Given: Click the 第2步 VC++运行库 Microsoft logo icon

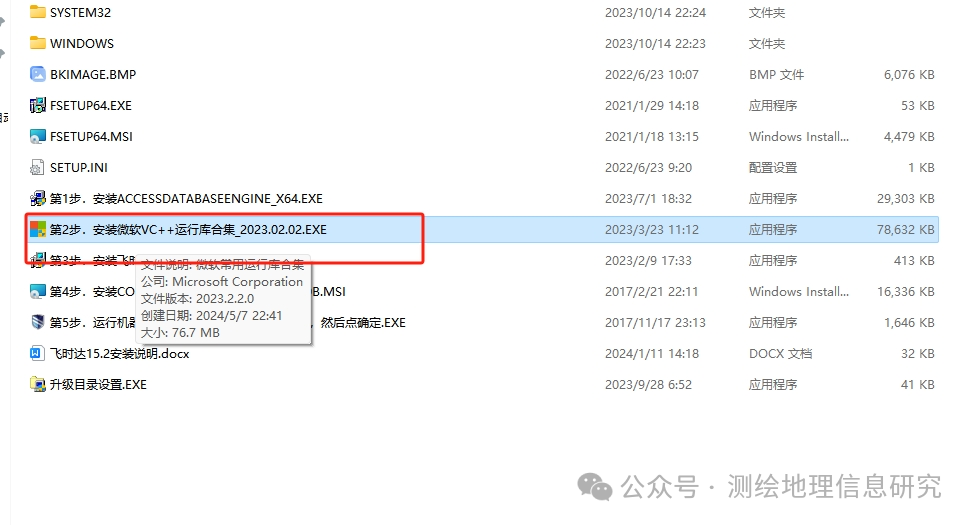Looking at the screenshot, I should (x=38, y=229).
